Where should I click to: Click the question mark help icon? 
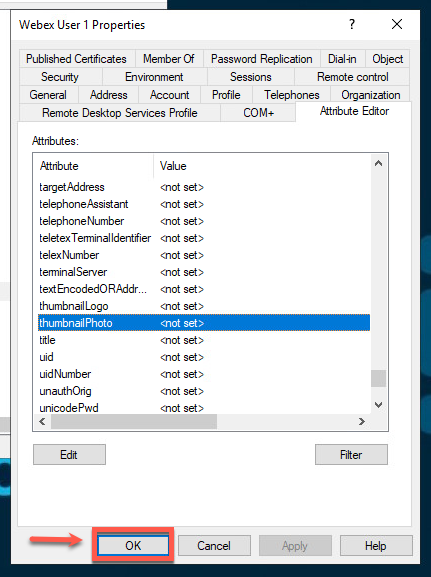(352, 24)
